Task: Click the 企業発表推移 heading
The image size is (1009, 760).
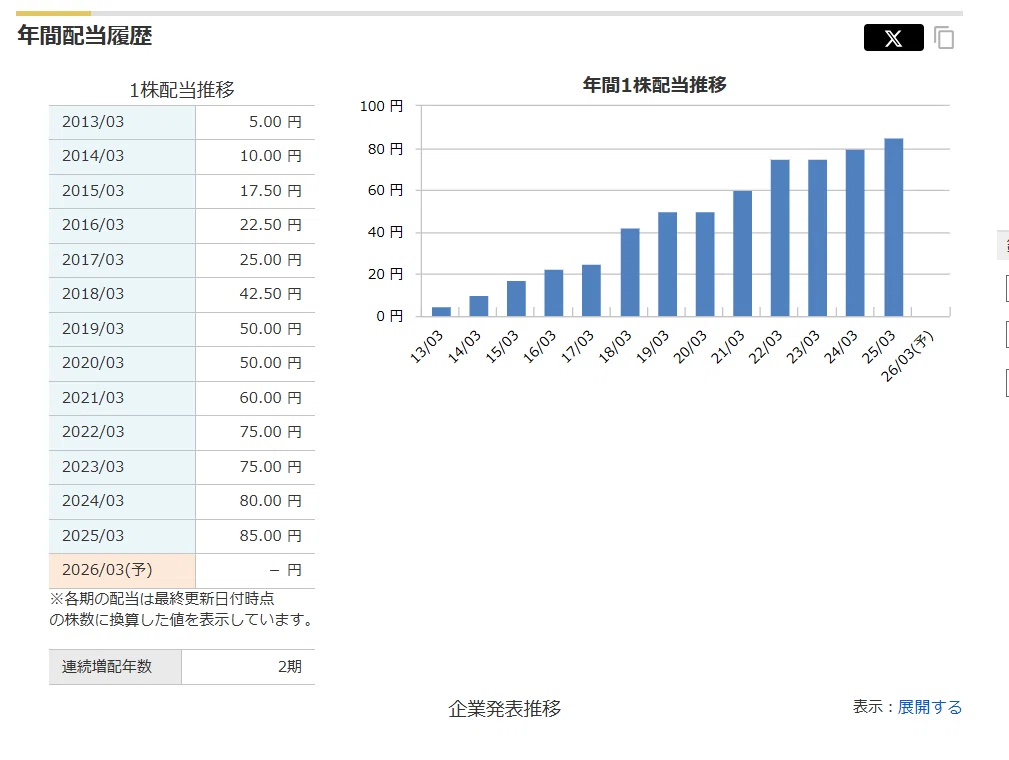Action: pos(504,709)
